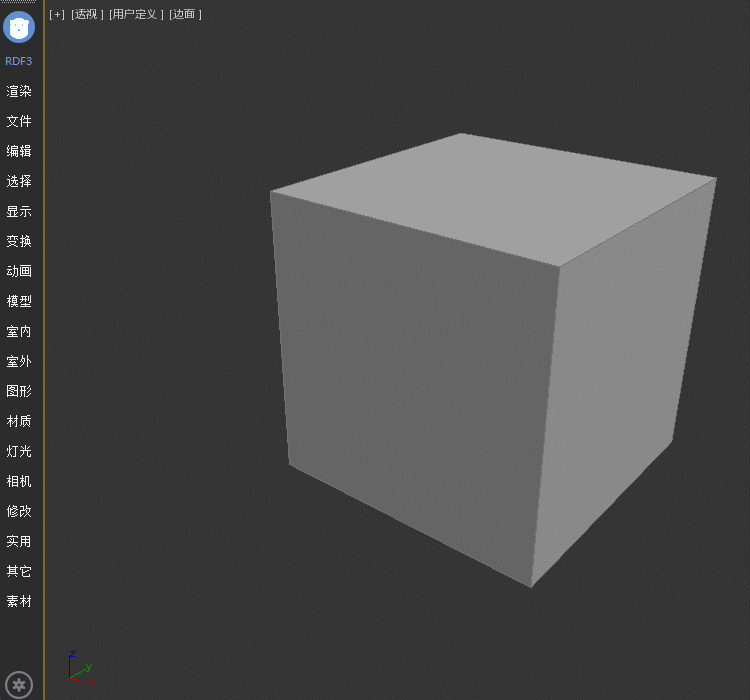Open the 变换 tools menu
The width and height of the screenshot is (750, 700).
19,241
